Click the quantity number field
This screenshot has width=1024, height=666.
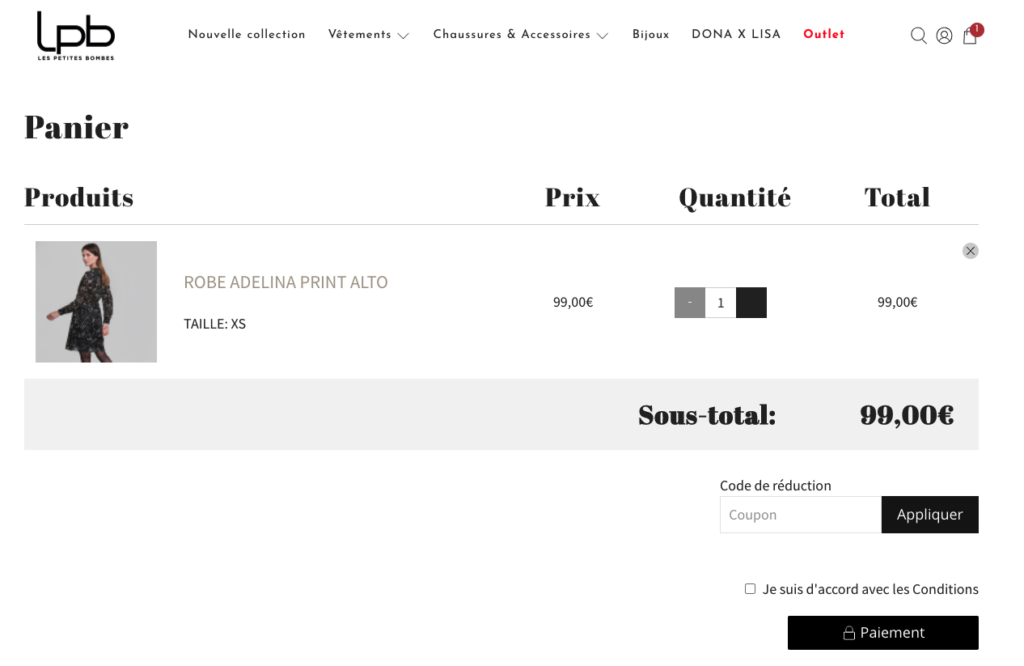coord(721,303)
